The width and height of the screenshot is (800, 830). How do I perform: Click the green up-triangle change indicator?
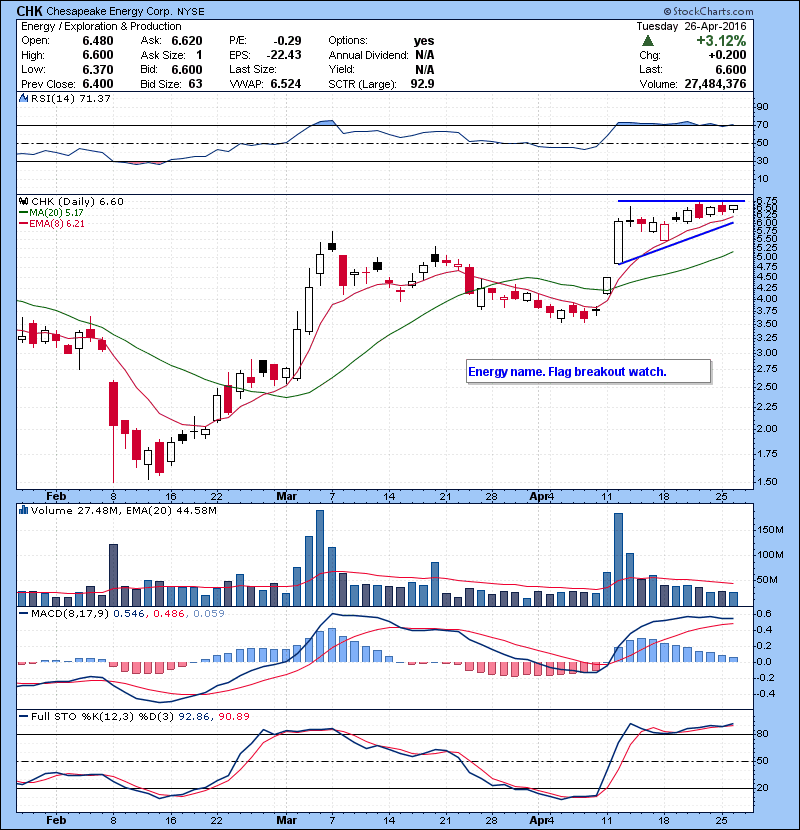click(648, 41)
